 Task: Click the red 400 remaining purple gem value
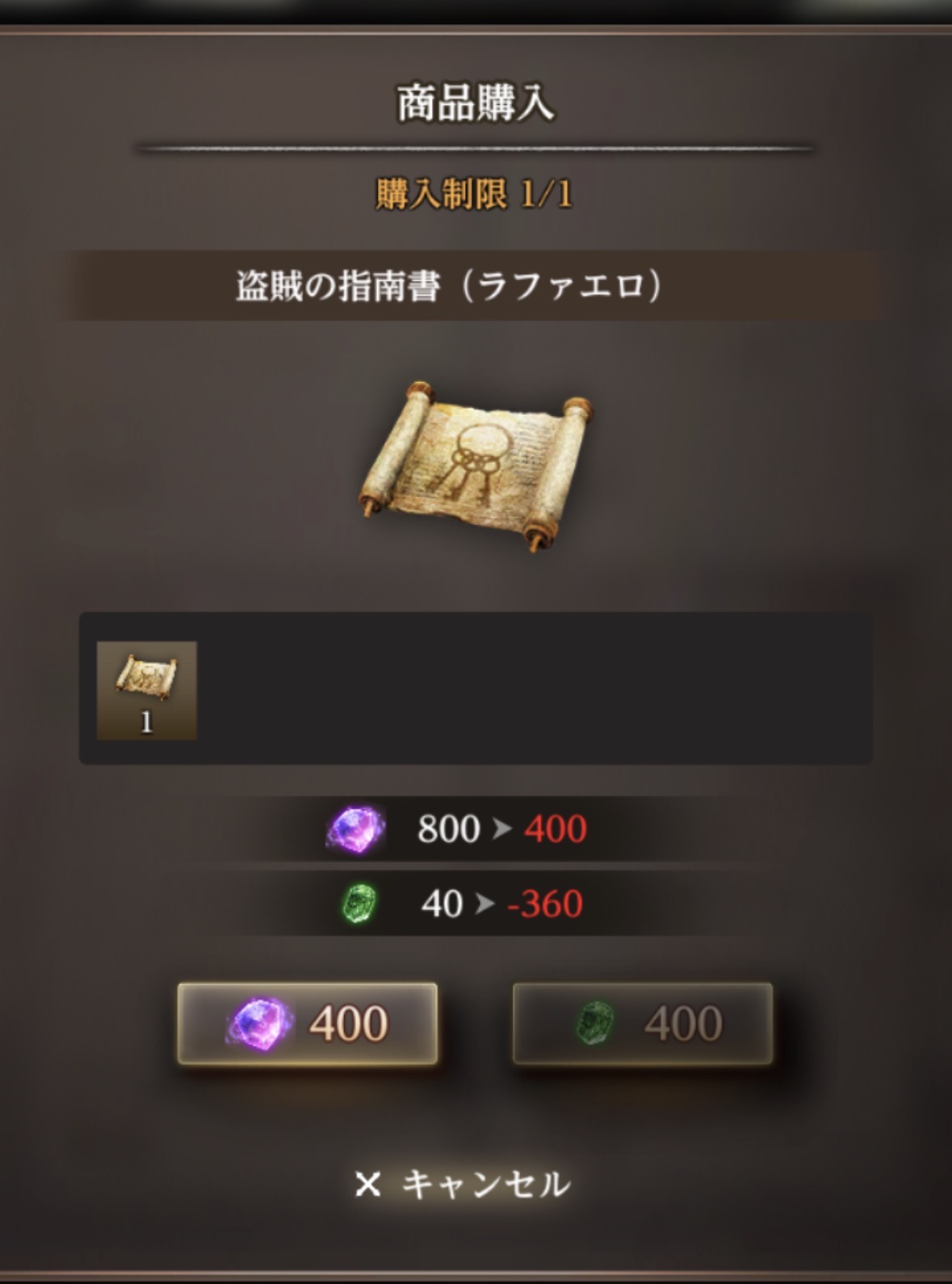tap(556, 829)
